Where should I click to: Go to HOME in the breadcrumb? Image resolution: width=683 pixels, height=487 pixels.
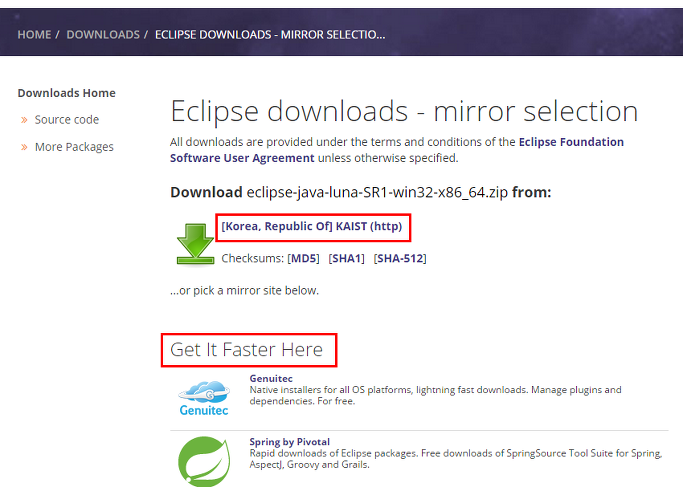[x=34, y=34]
